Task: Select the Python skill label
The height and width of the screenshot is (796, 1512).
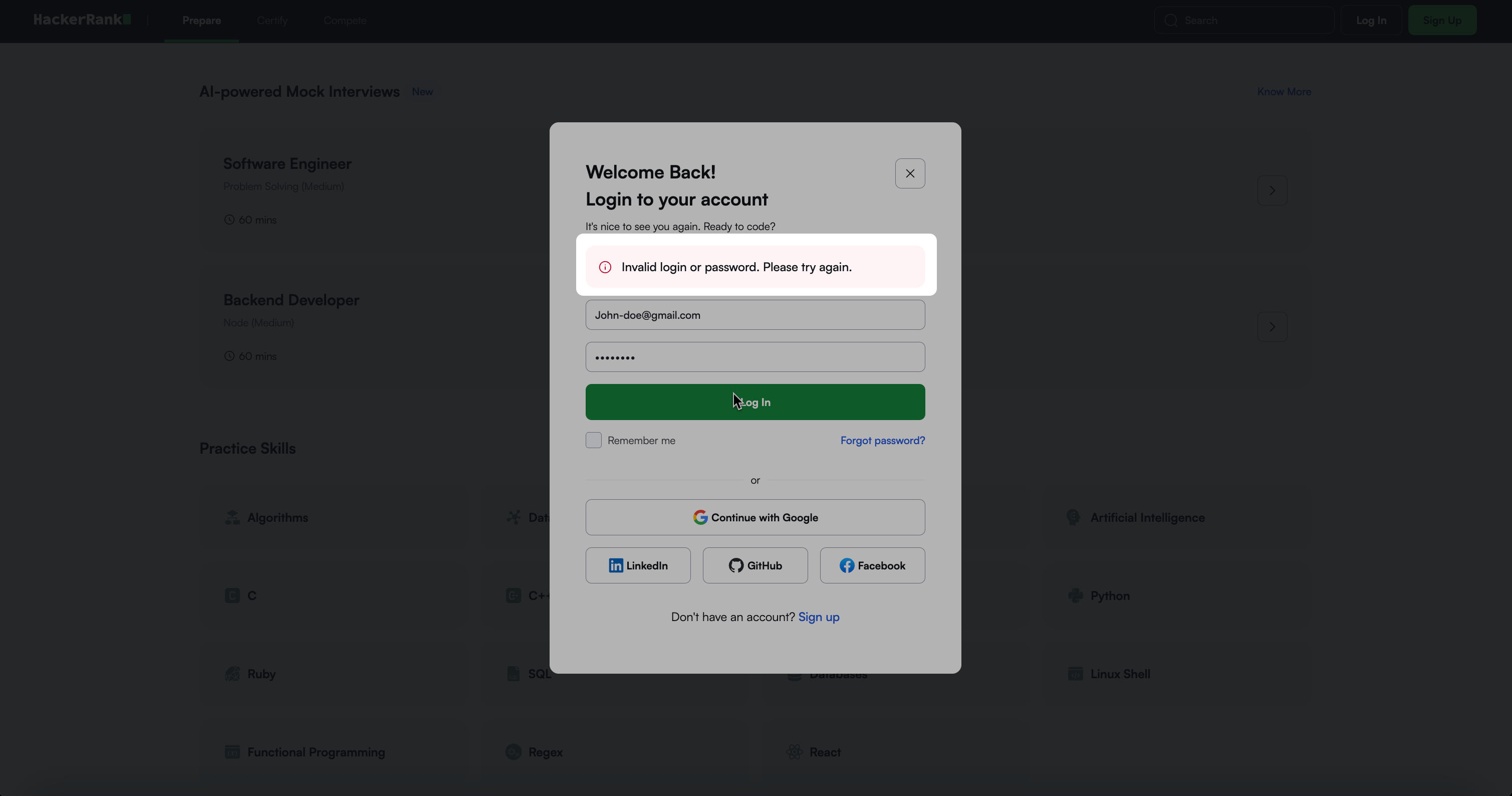Action: [x=1110, y=595]
